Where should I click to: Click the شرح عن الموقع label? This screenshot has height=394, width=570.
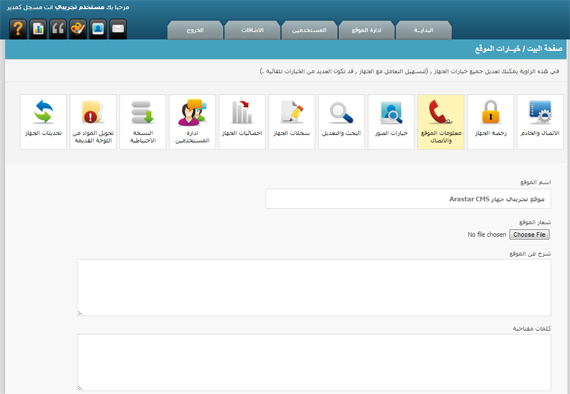click(x=530, y=254)
